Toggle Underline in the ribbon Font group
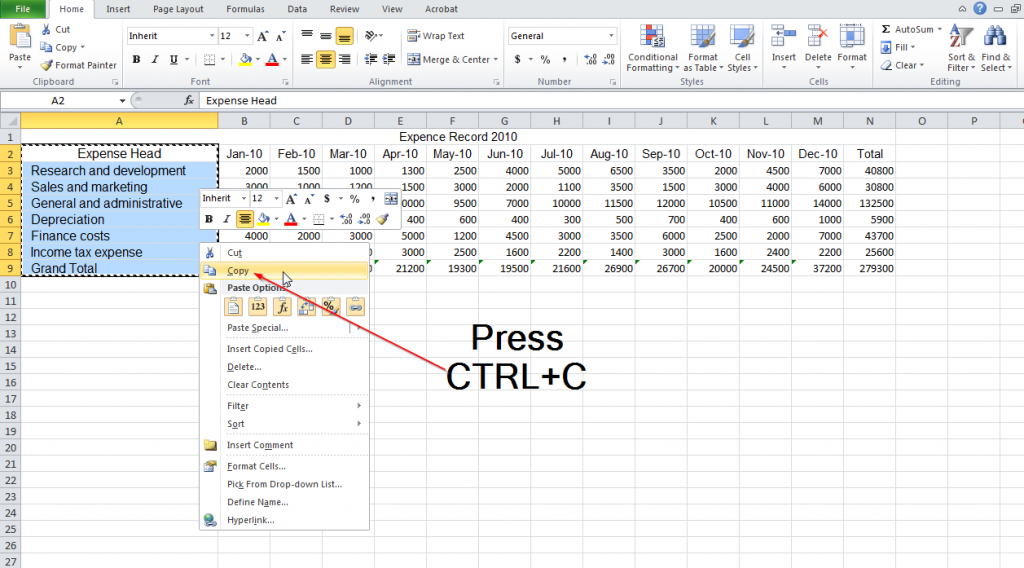1024x568 pixels. (x=174, y=59)
